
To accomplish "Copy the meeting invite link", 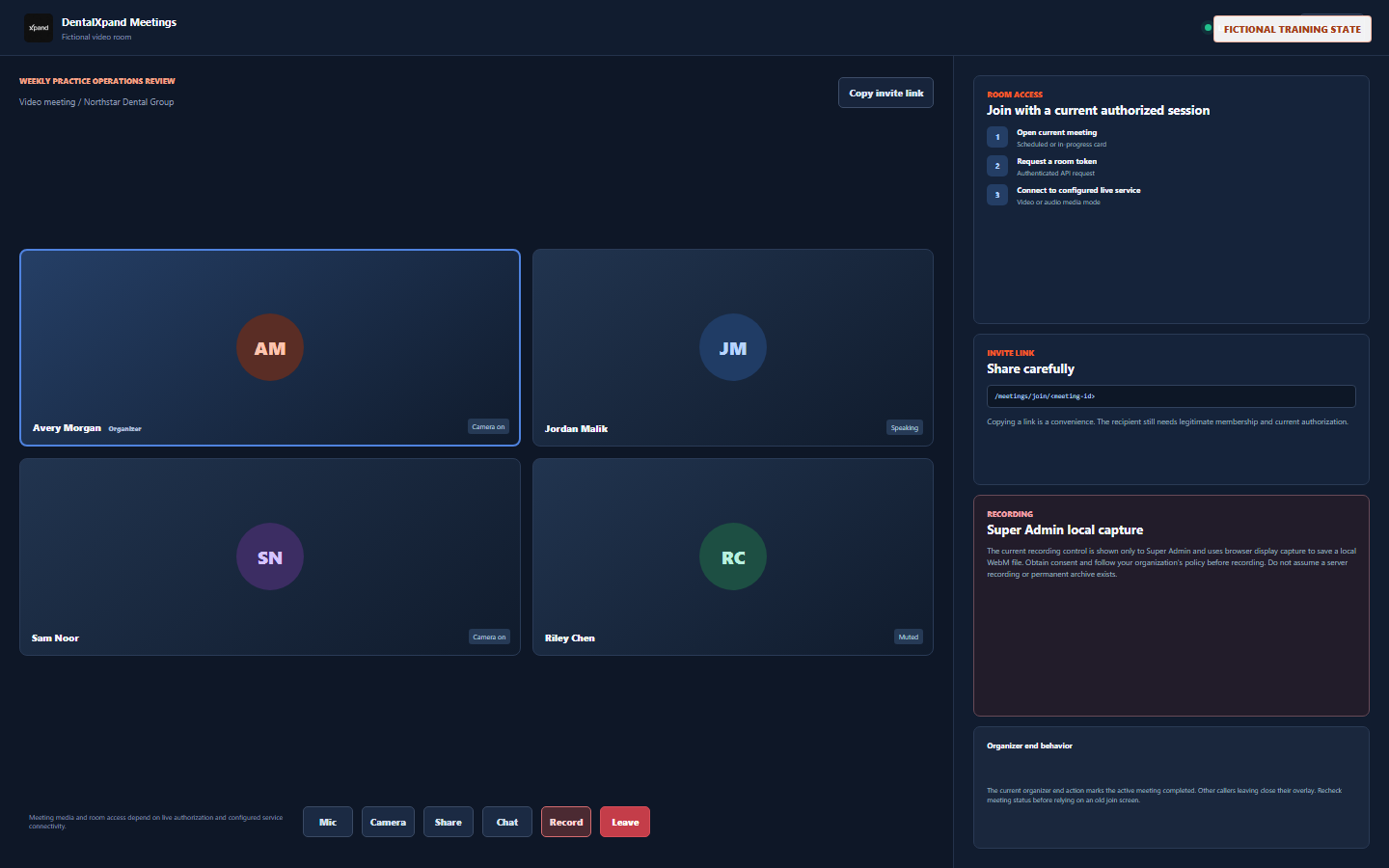I will (x=885, y=93).
